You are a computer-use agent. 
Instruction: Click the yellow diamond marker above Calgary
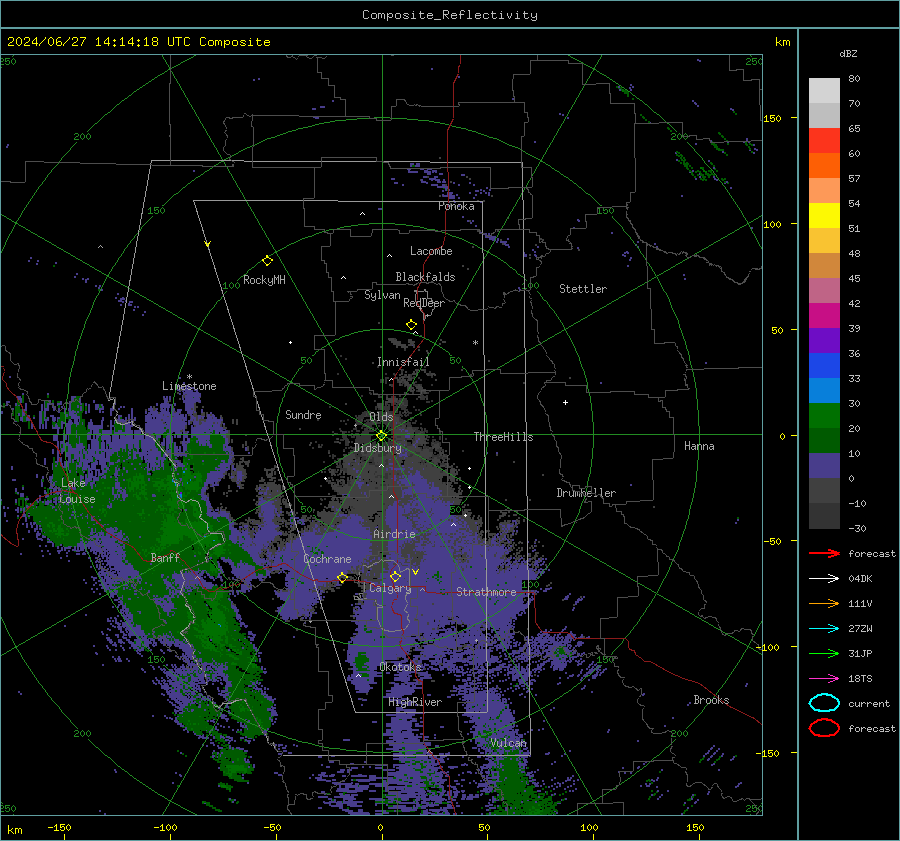[x=395, y=576]
